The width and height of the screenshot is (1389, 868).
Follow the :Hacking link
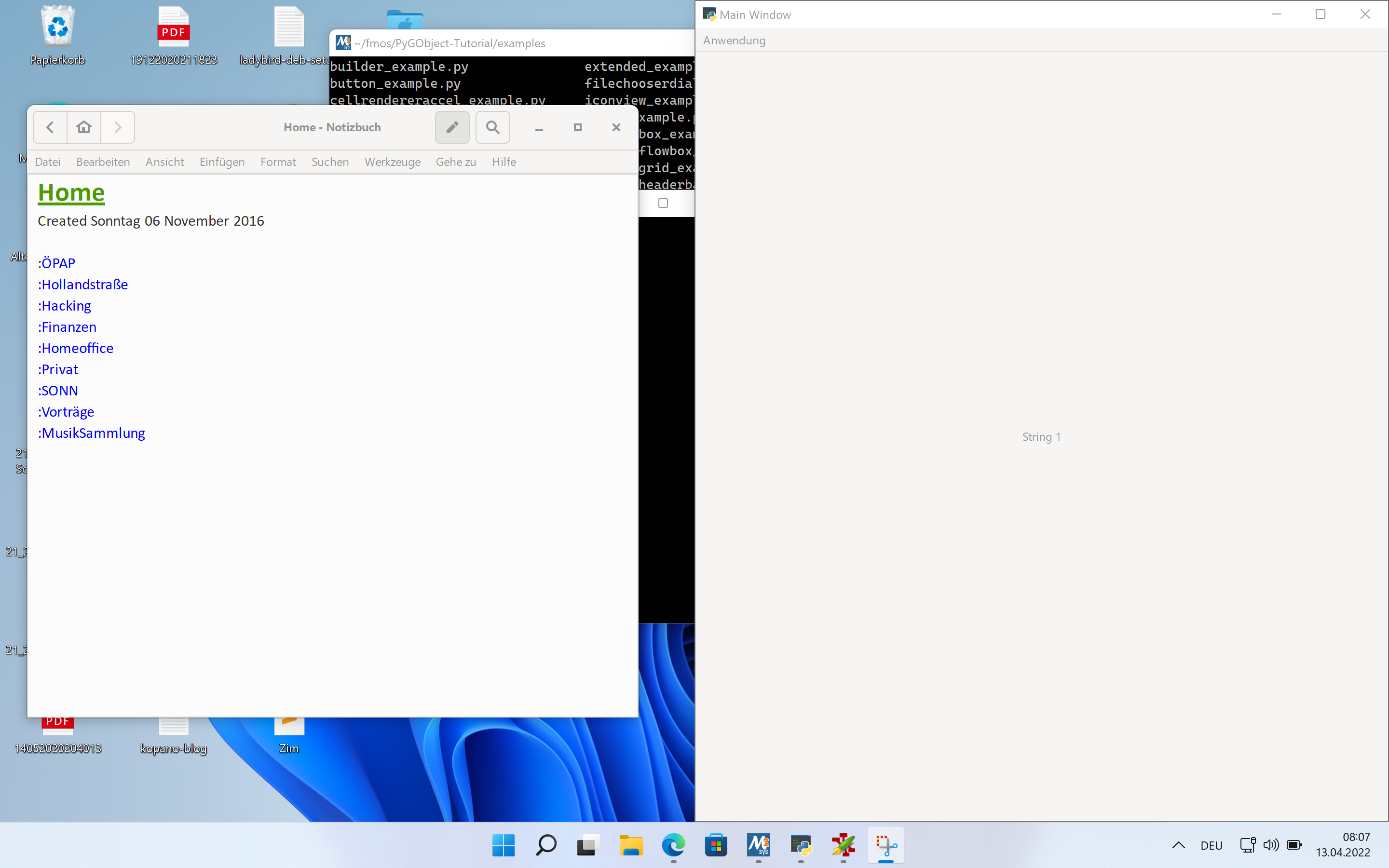click(64, 305)
